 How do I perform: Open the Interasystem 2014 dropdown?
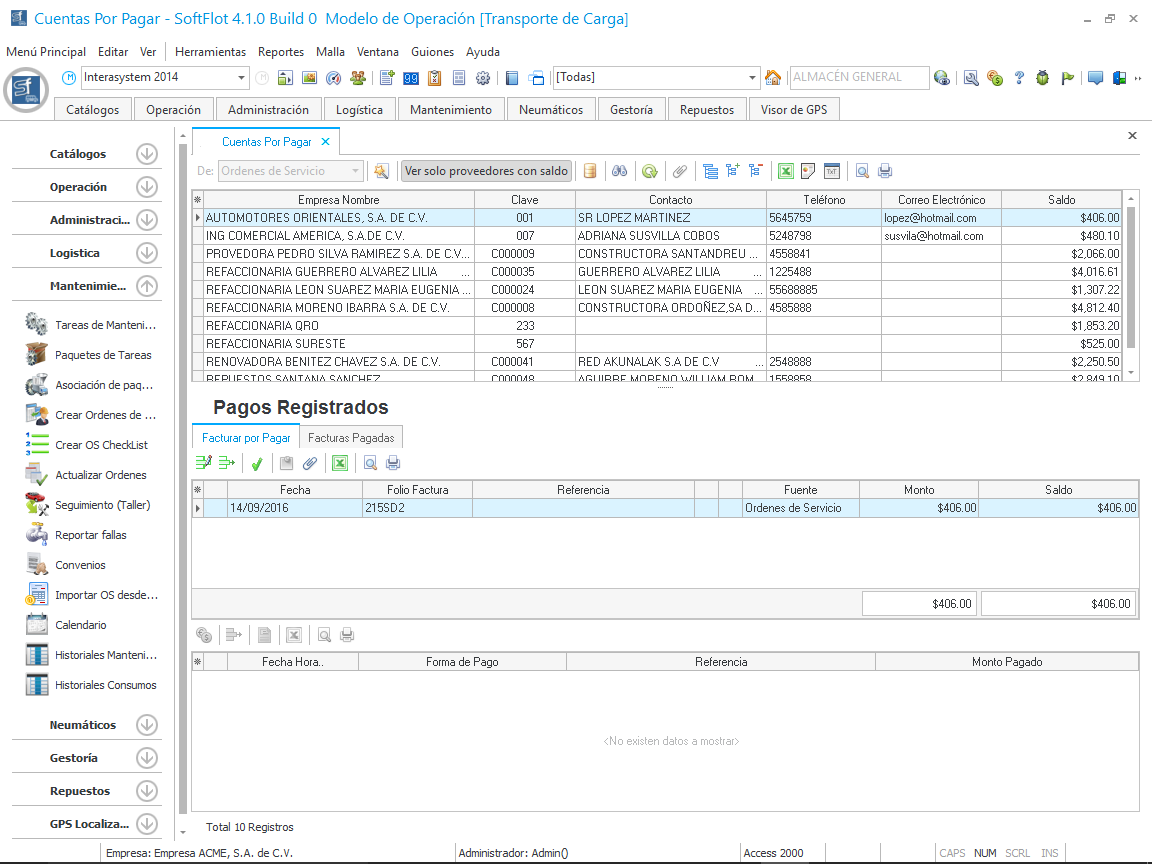[x=242, y=78]
